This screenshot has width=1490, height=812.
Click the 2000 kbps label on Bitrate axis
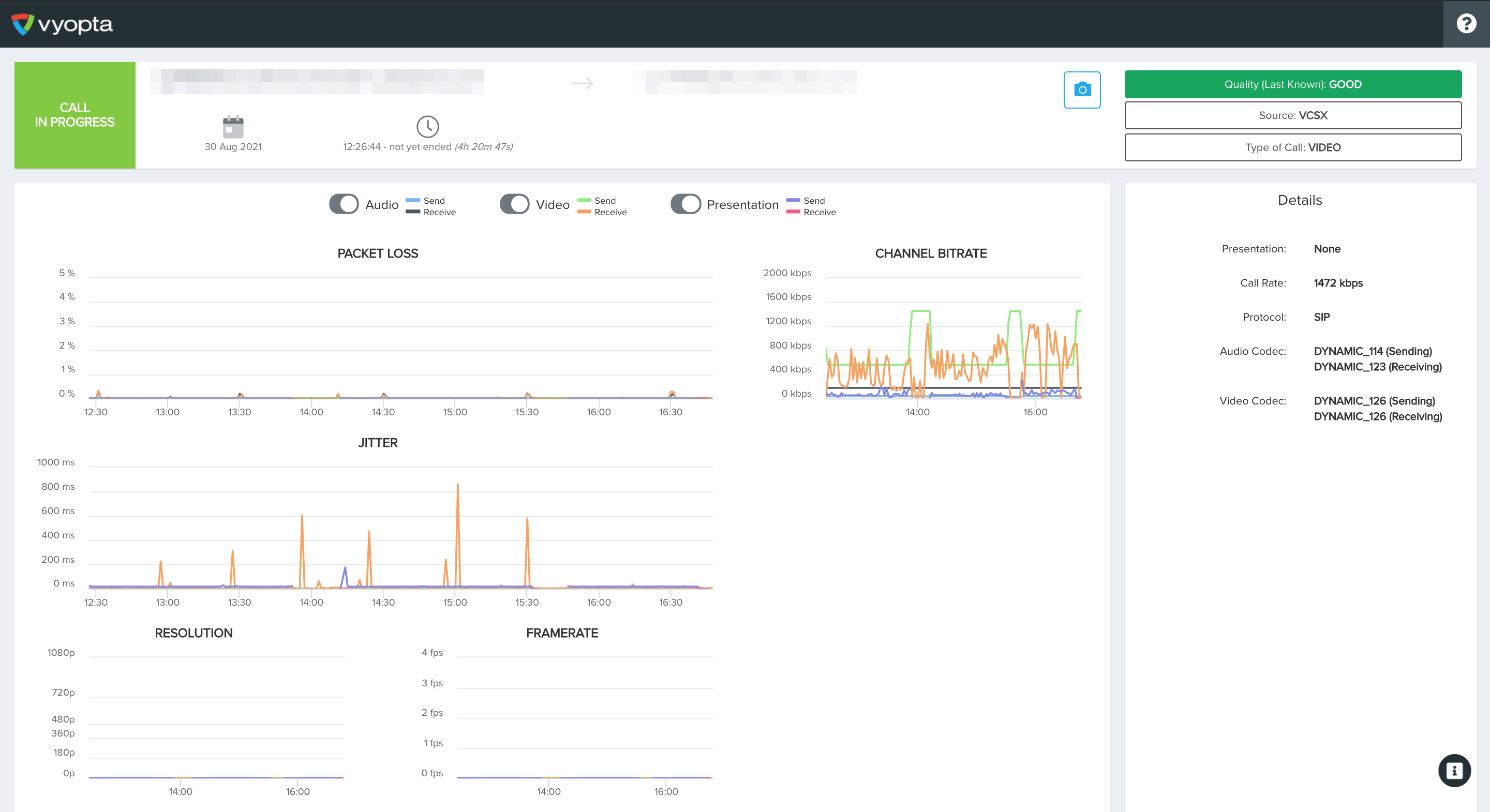[x=787, y=273]
